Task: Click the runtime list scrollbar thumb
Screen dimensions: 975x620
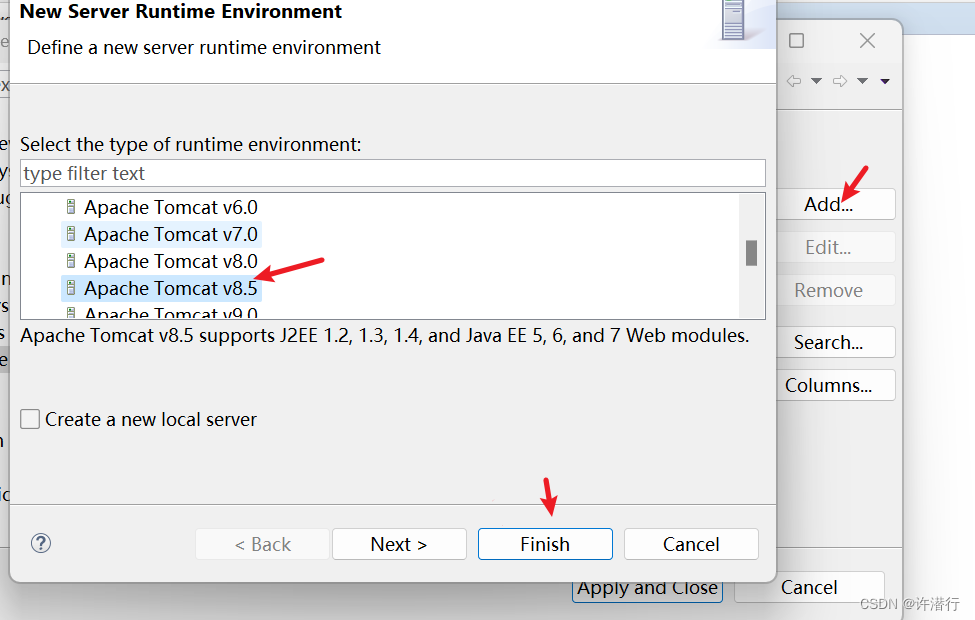Action: (x=751, y=253)
